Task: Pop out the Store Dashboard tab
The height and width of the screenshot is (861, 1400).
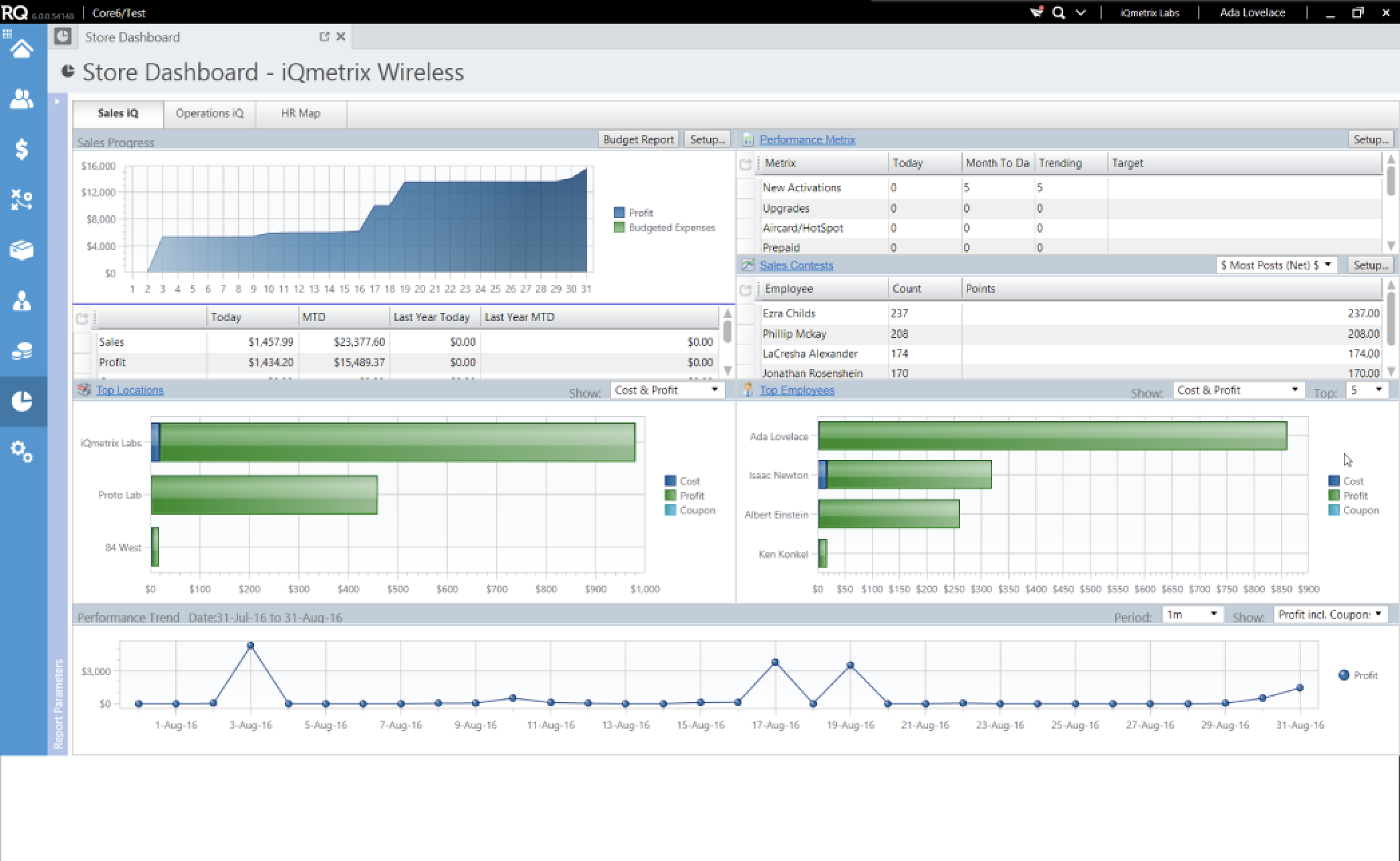Action: [324, 37]
